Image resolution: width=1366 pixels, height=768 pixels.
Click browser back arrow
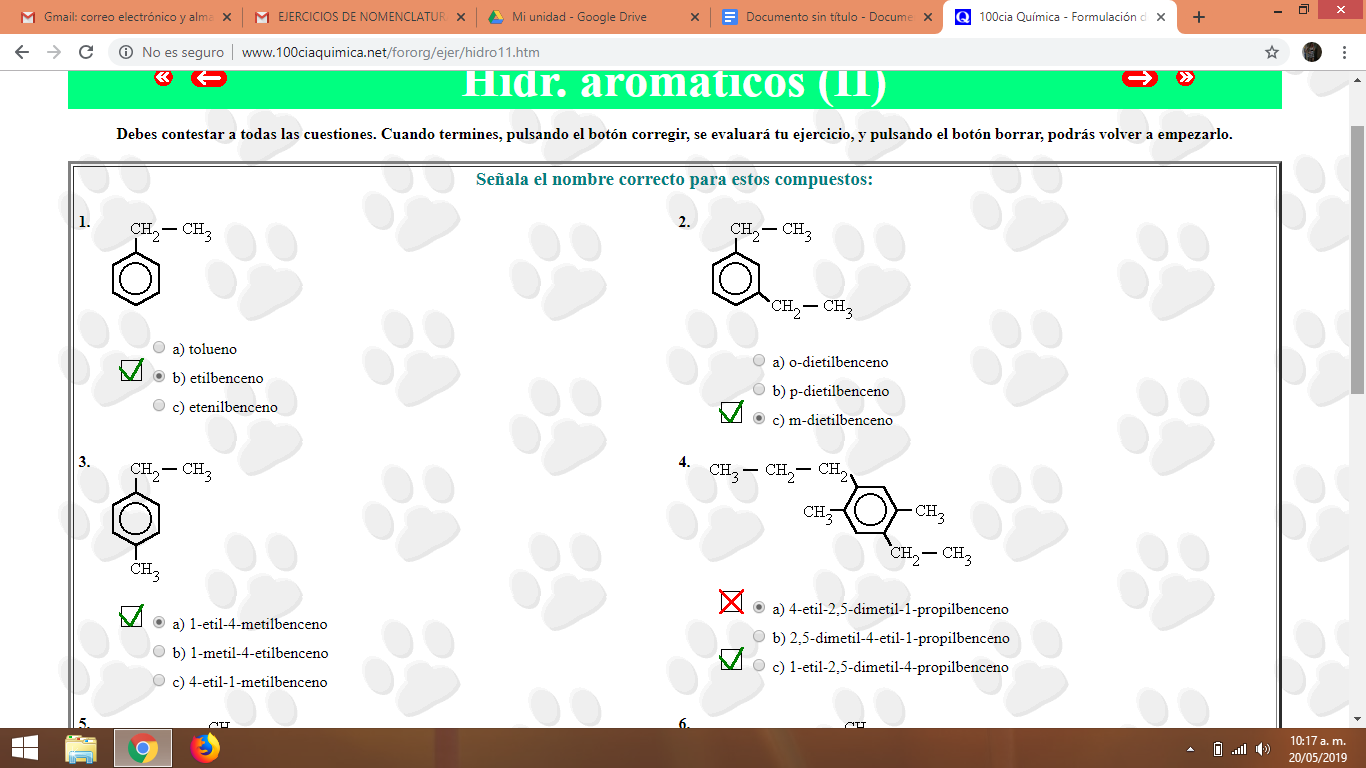[x=22, y=52]
